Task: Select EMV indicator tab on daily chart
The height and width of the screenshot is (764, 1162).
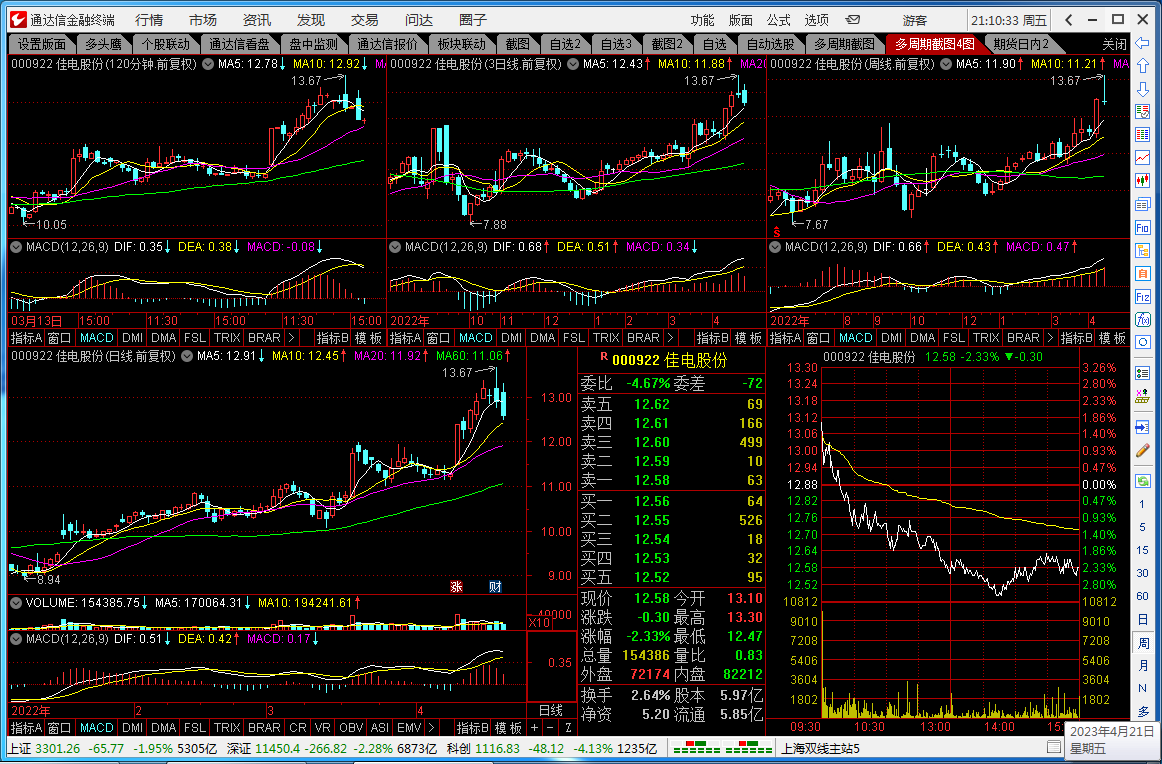Action: tap(409, 728)
